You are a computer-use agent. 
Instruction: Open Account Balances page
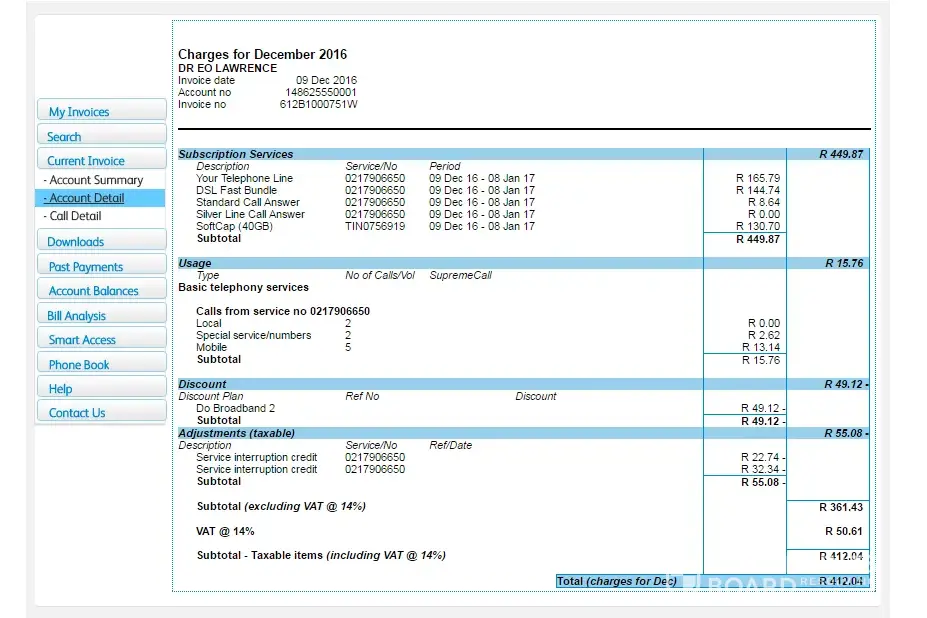pyautogui.click(x=100, y=291)
